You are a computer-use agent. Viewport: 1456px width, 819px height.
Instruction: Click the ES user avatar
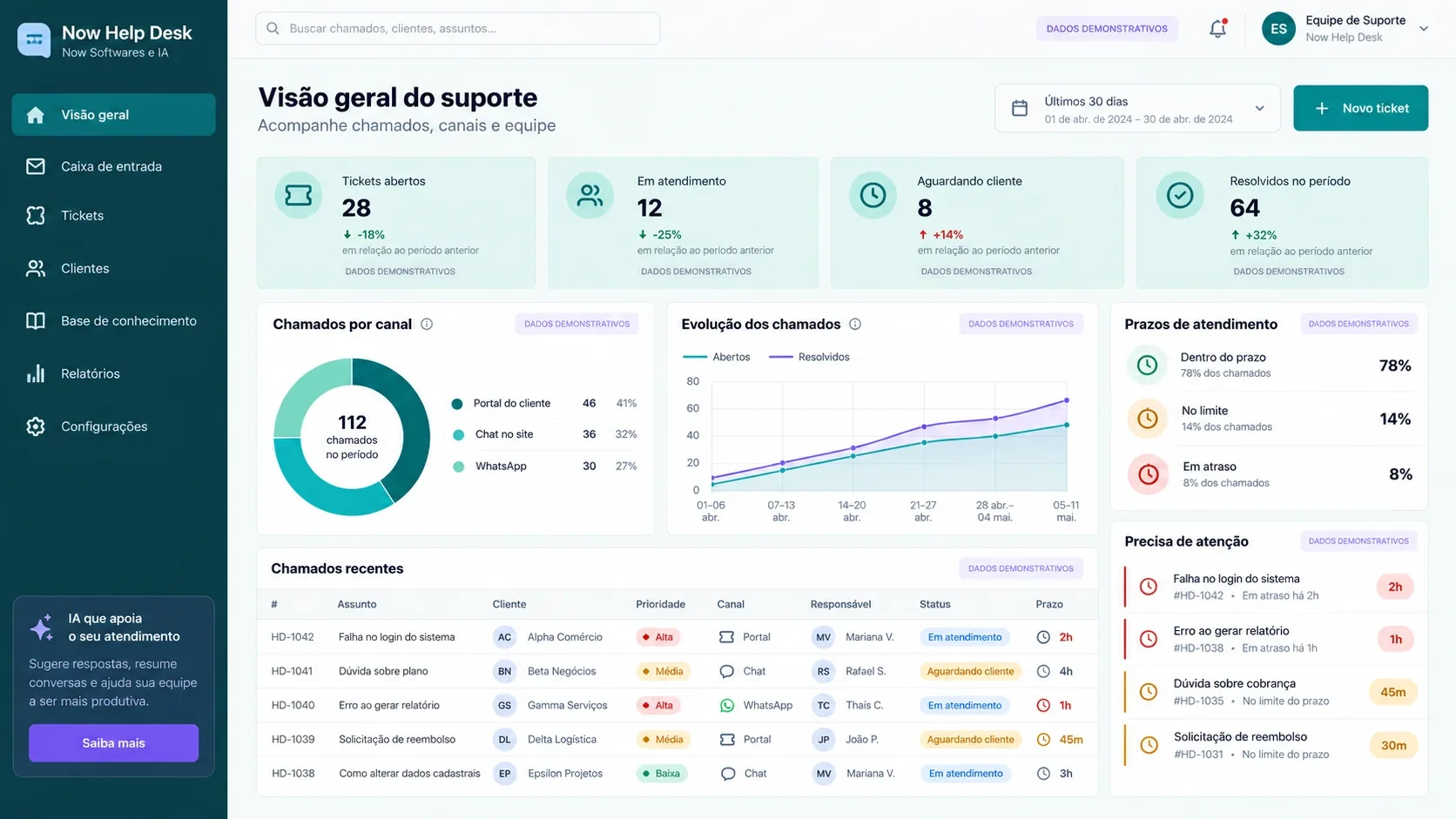click(1278, 29)
